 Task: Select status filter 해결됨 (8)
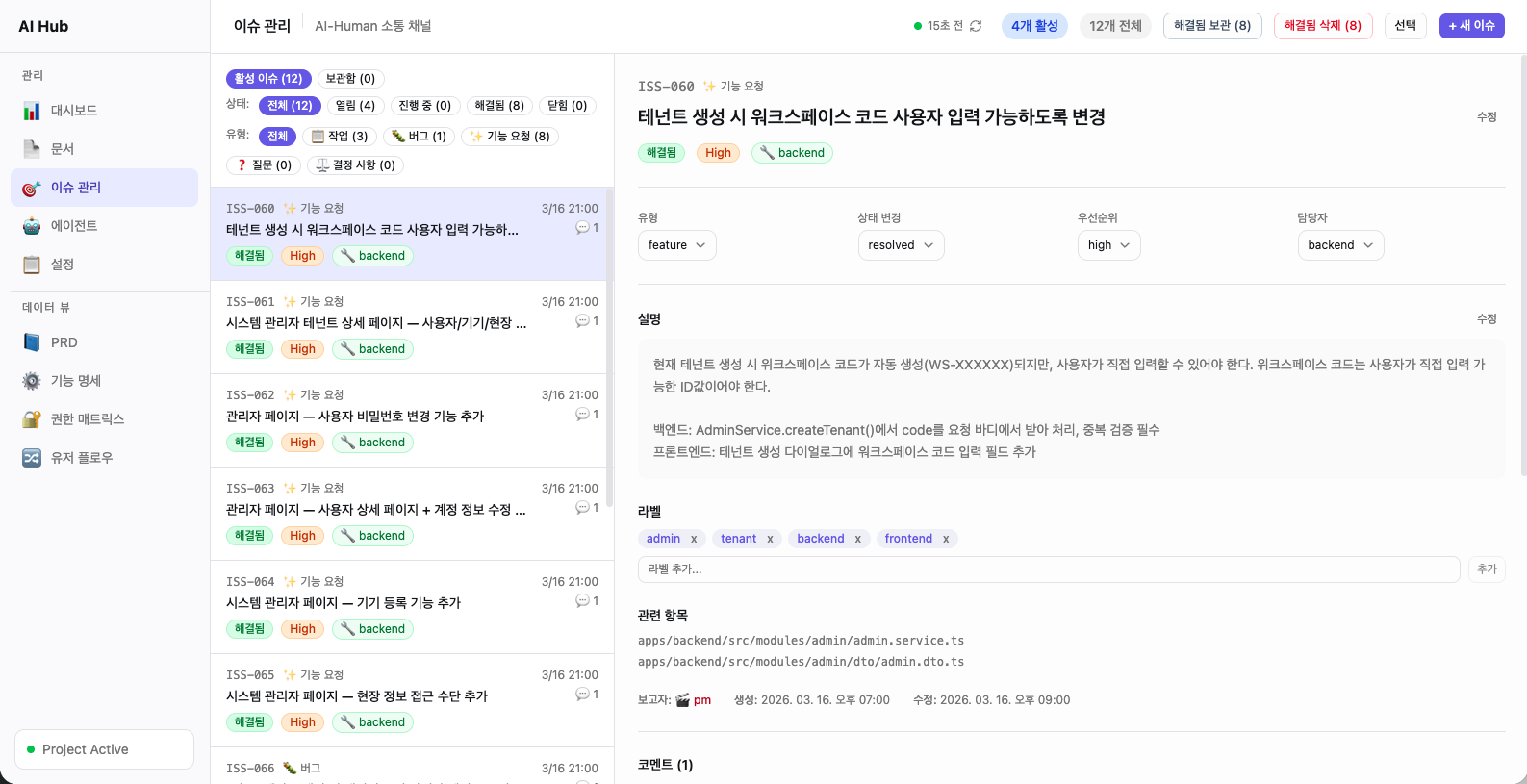pos(499,106)
